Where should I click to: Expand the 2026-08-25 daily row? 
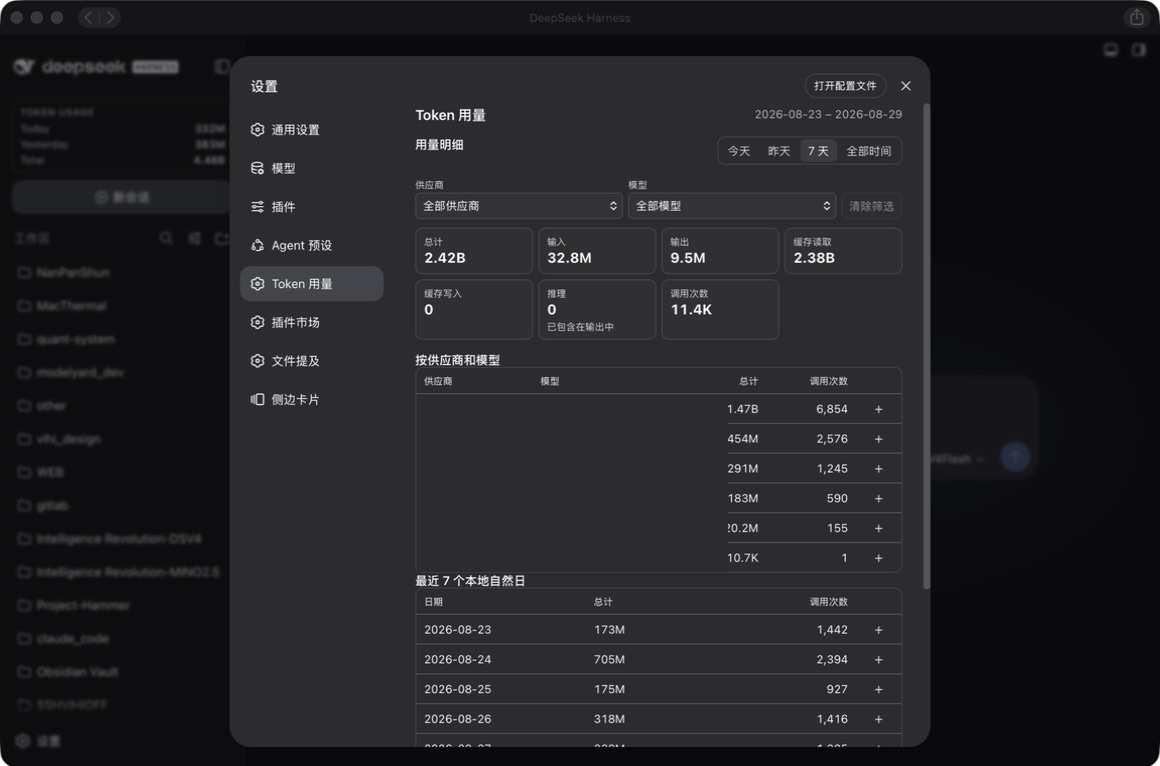pos(879,689)
